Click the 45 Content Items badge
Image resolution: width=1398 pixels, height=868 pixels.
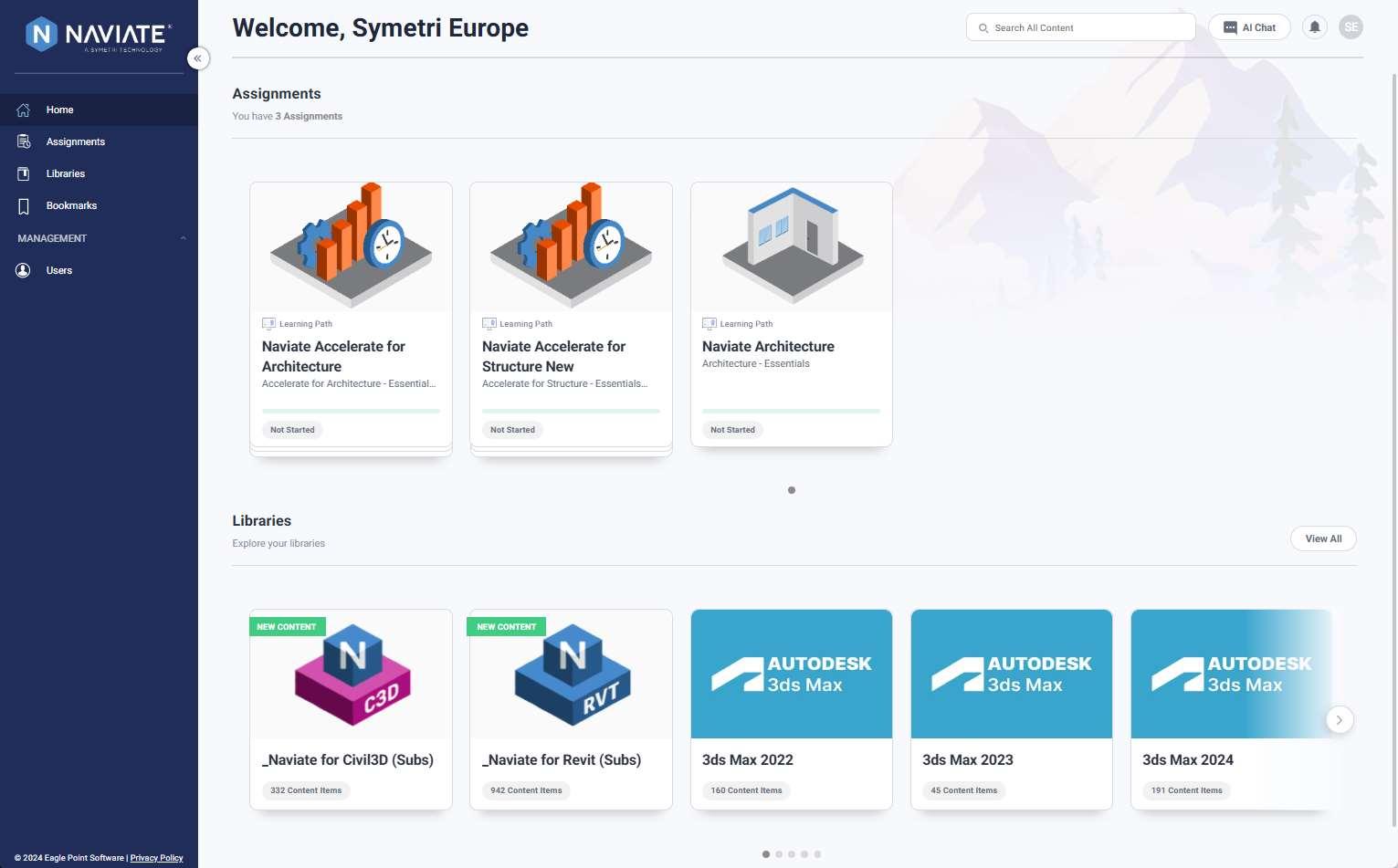pos(964,790)
